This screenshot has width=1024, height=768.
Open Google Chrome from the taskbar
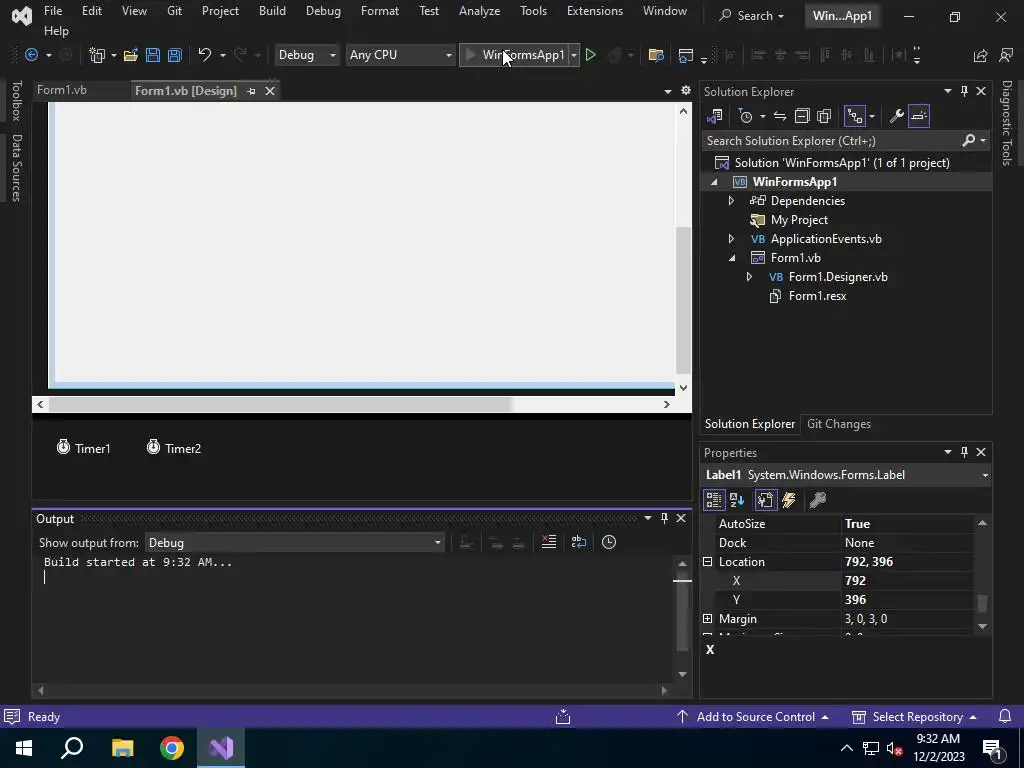[x=172, y=748]
